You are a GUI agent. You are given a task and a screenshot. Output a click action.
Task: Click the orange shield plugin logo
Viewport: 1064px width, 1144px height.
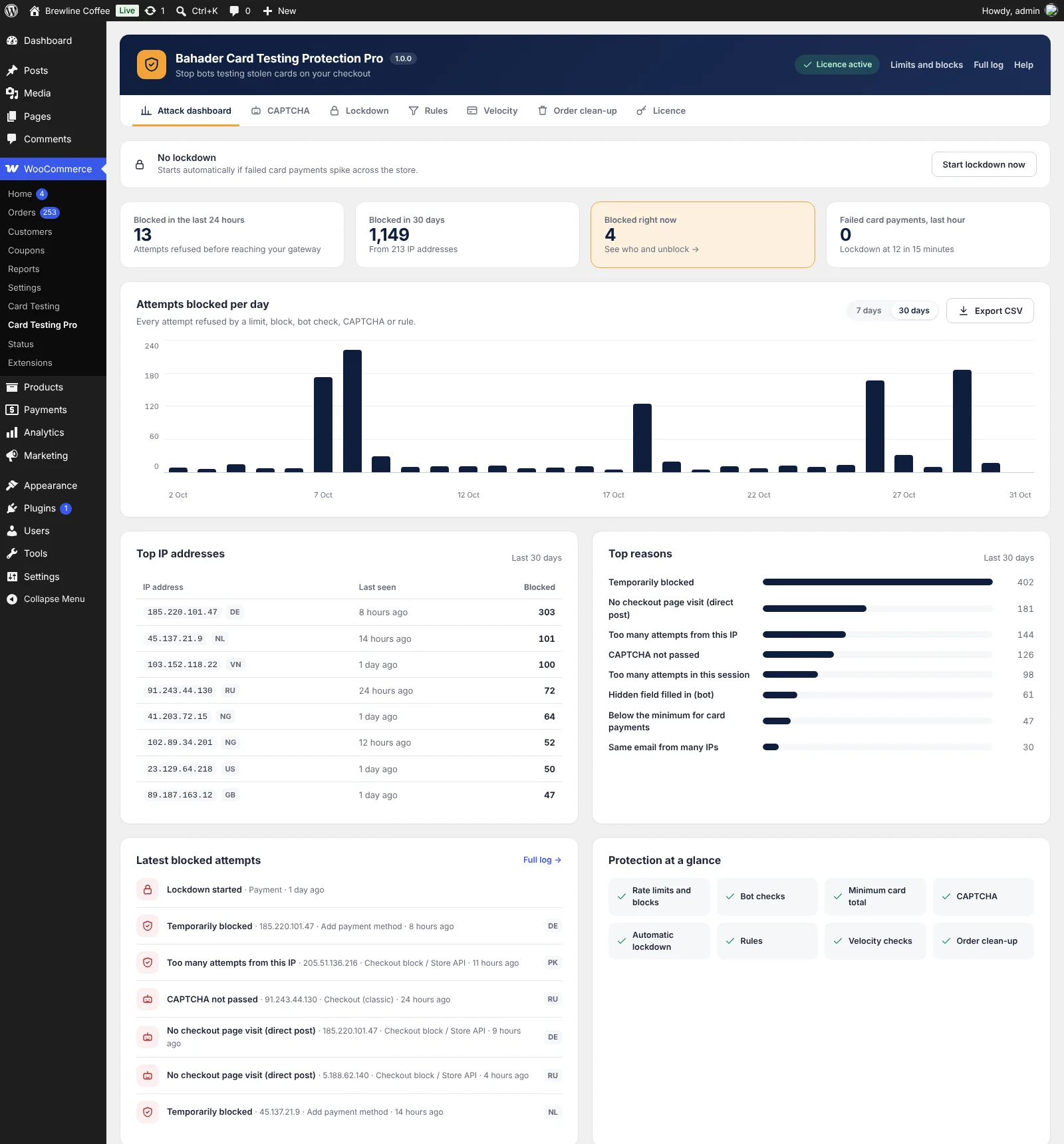pyautogui.click(x=152, y=65)
